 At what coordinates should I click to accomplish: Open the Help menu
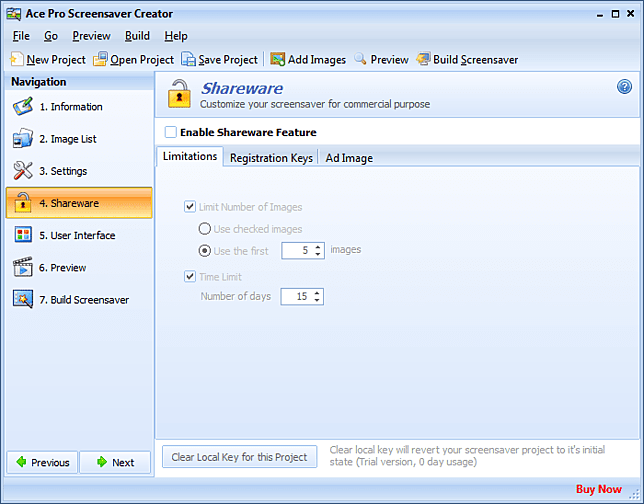tap(176, 36)
